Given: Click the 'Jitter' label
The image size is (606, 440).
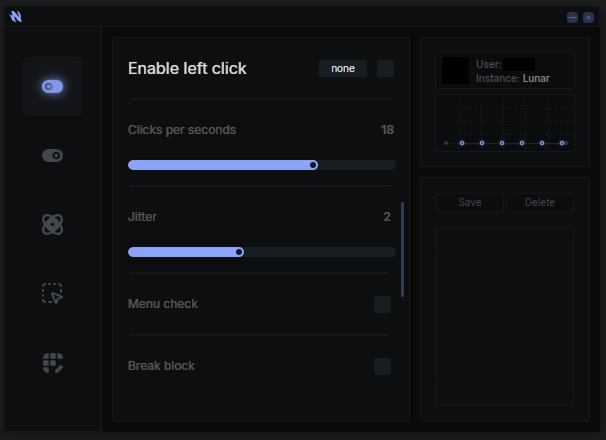Looking at the screenshot, I should pyautogui.click(x=142, y=217).
